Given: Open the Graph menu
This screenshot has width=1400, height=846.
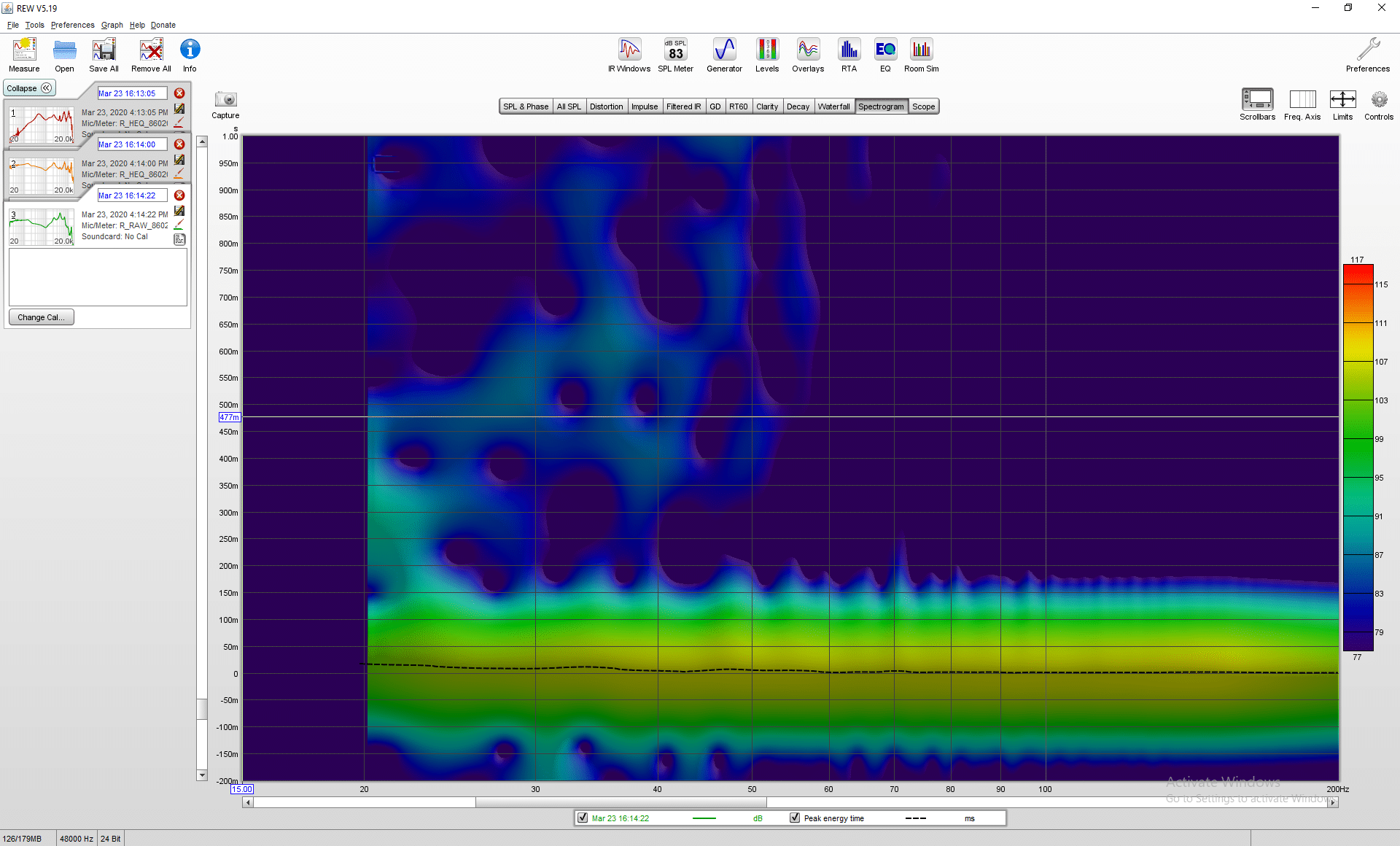Looking at the screenshot, I should (x=112, y=25).
